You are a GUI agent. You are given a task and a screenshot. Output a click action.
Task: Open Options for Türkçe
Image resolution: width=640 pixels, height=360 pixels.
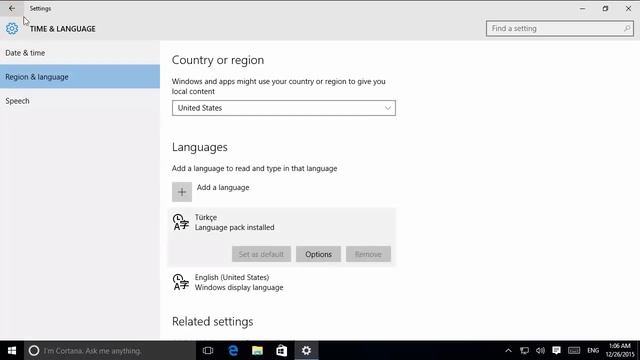click(318, 254)
